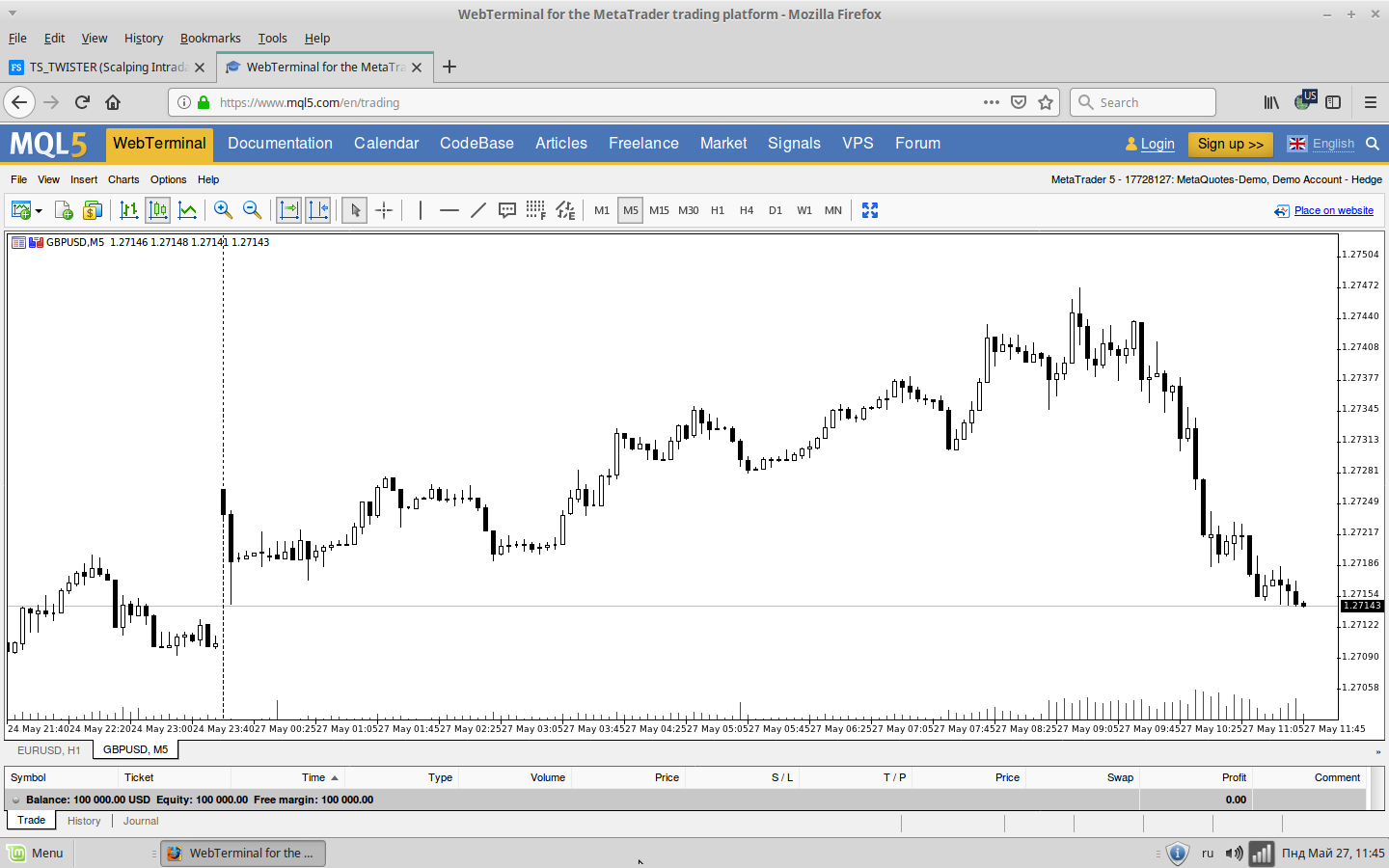Sort trades by Time column
Image resolution: width=1389 pixels, height=868 pixels.
tap(313, 777)
